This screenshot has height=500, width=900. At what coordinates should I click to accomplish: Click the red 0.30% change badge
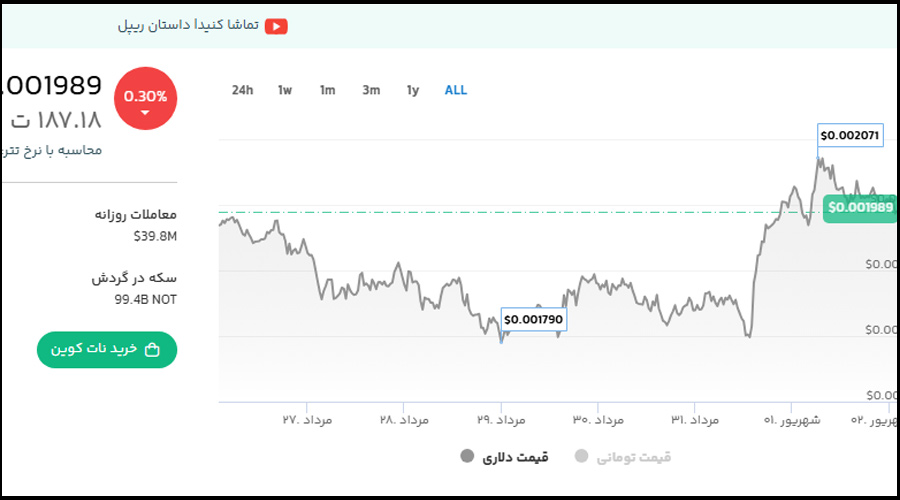pos(146,98)
